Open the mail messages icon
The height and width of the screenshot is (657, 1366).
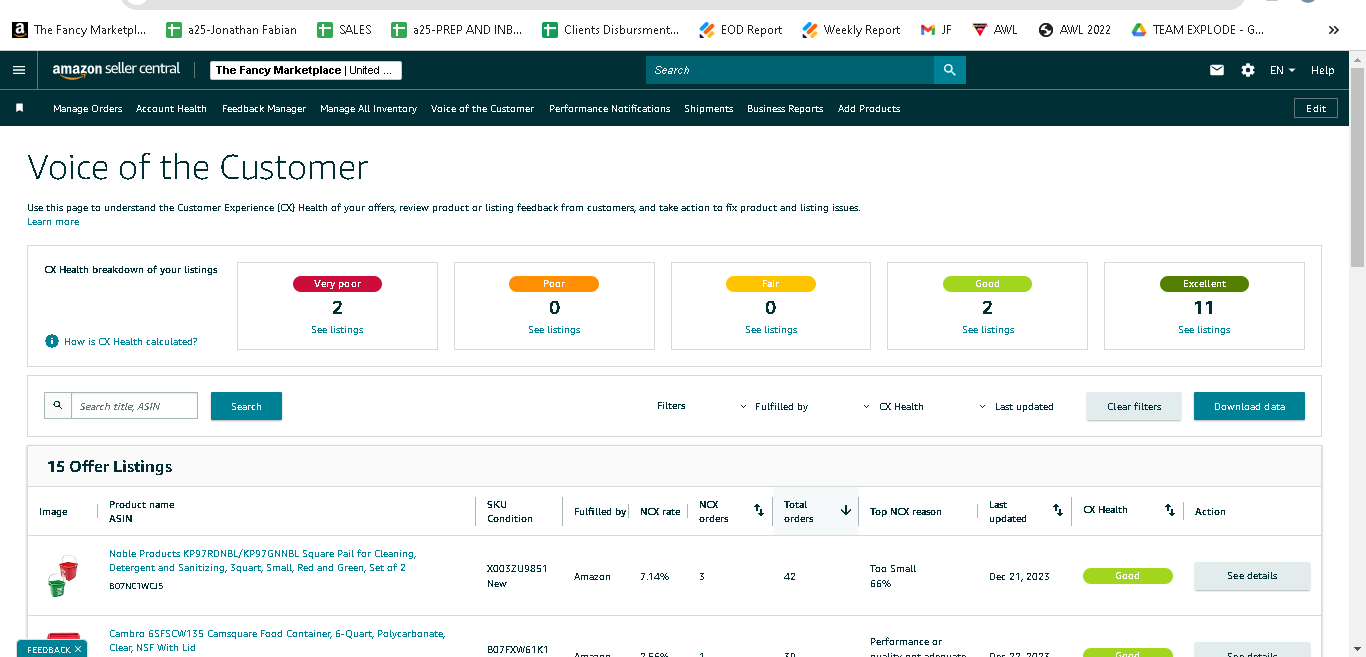click(x=1217, y=70)
